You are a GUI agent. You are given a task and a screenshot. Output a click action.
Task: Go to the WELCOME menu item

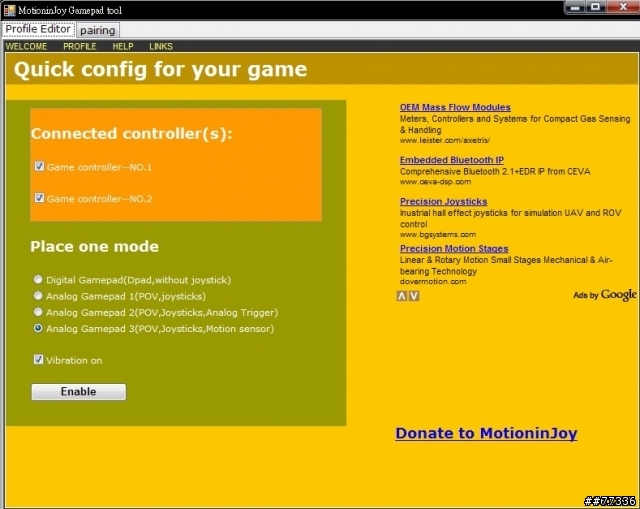pyautogui.click(x=26, y=47)
